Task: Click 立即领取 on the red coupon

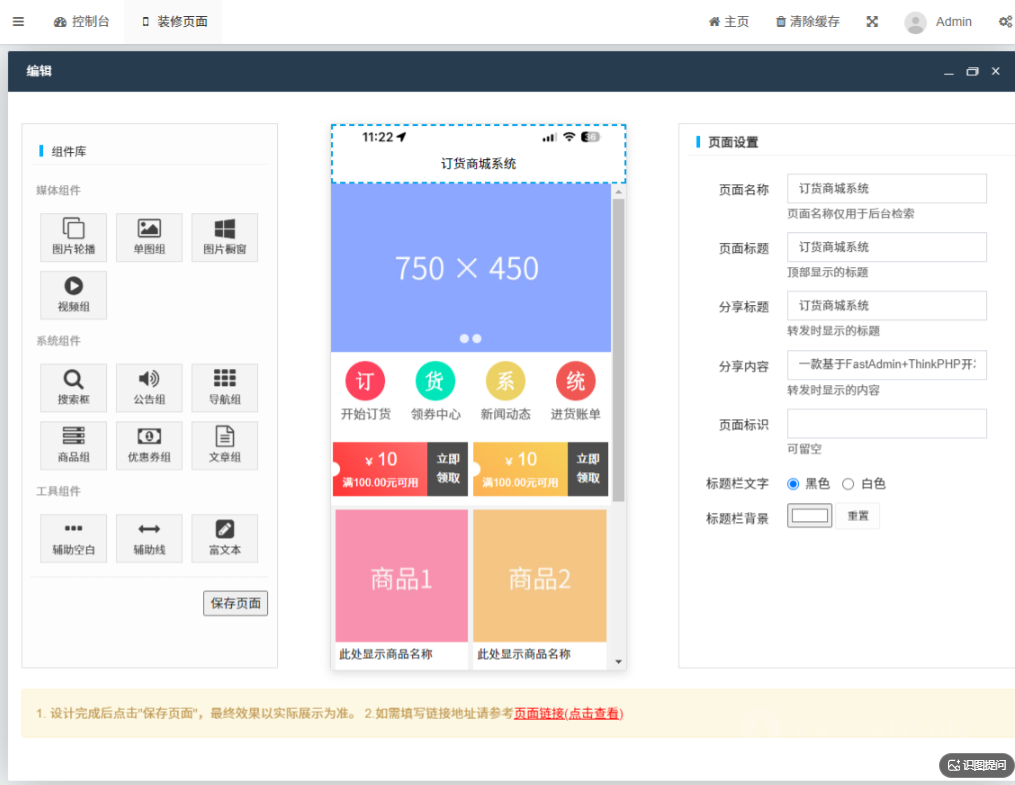Action: (x=447, y=469)
